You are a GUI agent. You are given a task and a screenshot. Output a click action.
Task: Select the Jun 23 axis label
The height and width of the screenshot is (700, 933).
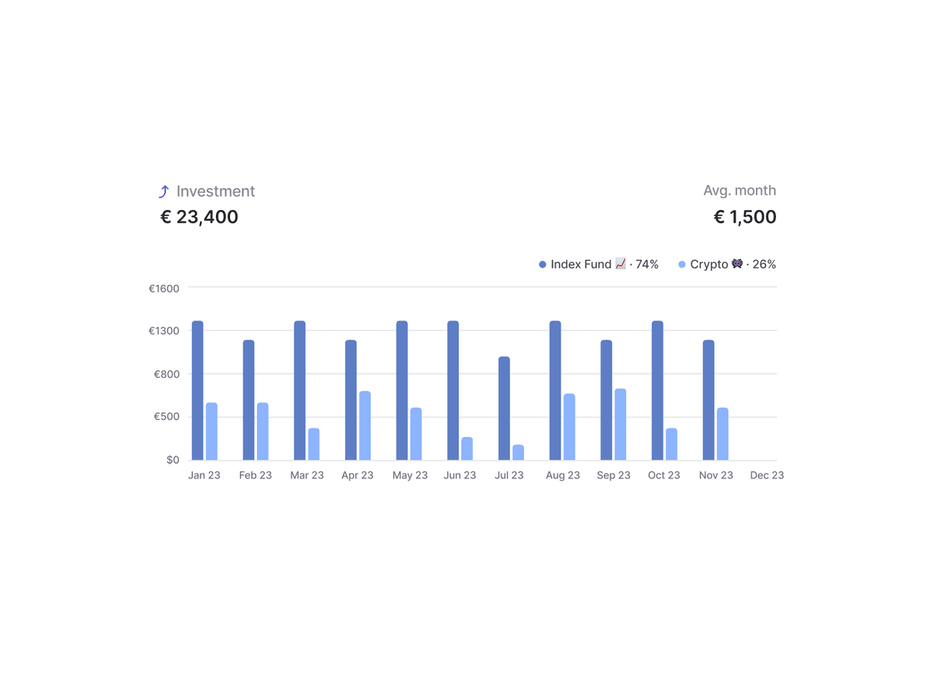coord(460,475)
